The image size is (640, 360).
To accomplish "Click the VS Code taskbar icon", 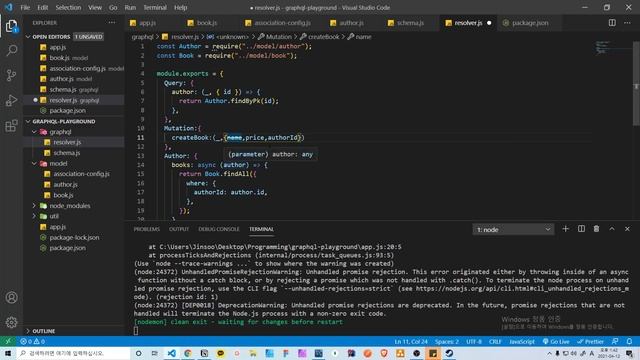I will (171, 353).
